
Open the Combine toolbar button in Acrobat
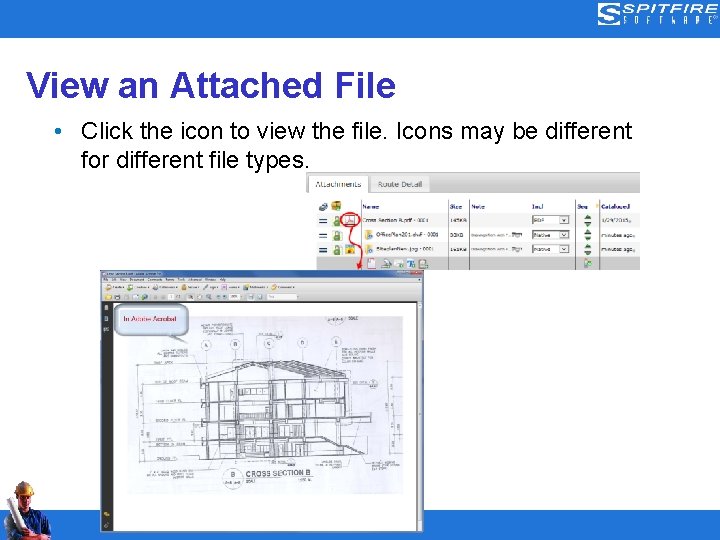(138, 287)
